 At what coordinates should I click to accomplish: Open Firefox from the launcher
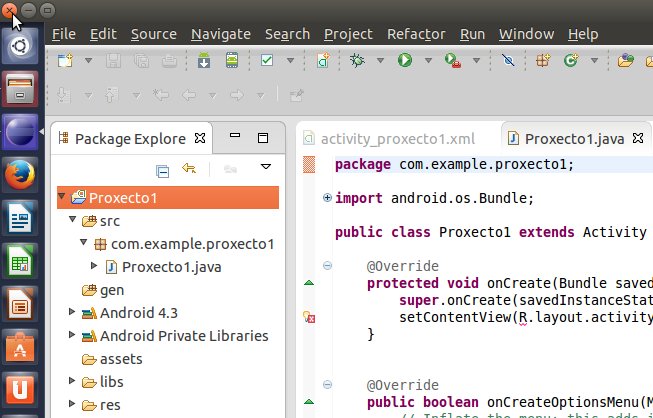click(20, 175)
